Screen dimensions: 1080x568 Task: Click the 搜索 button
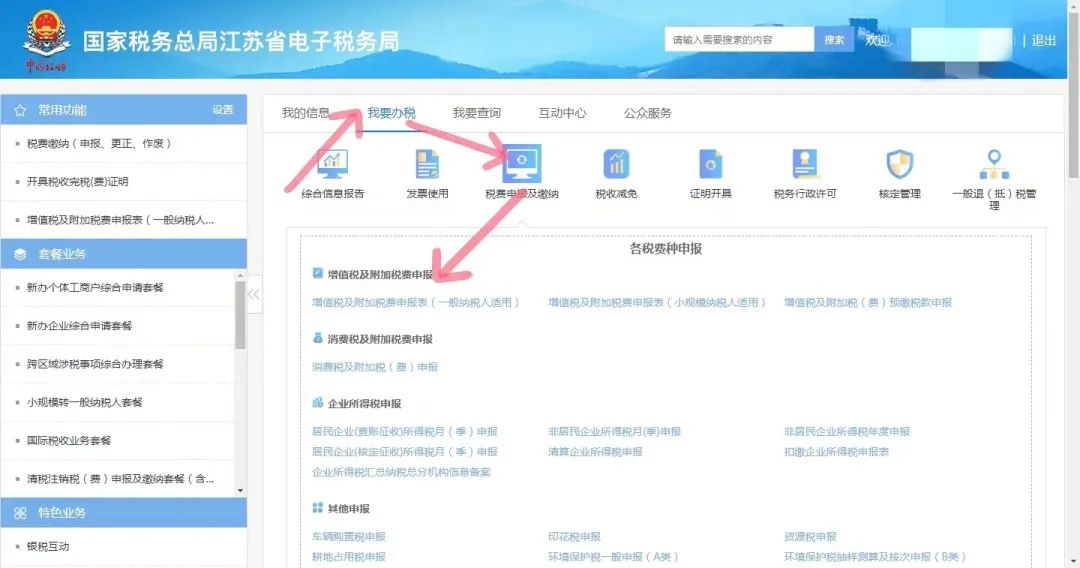[x=834, y=40]
